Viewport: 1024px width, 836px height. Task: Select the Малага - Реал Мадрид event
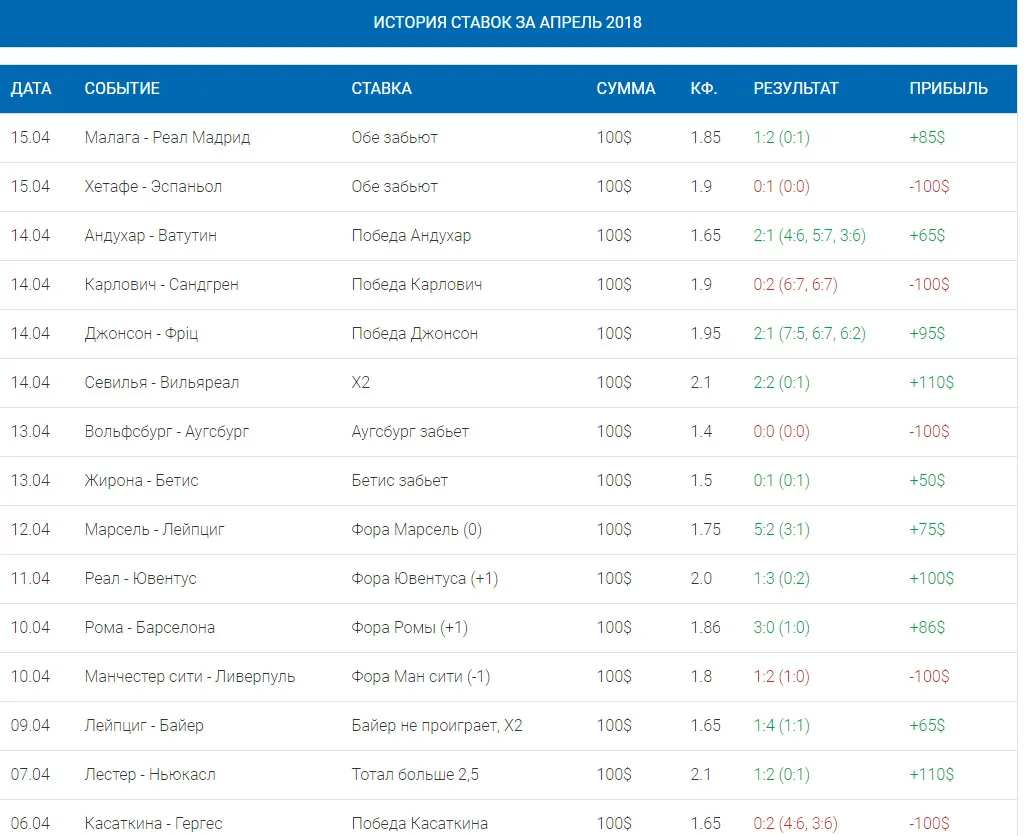(167, 138)
